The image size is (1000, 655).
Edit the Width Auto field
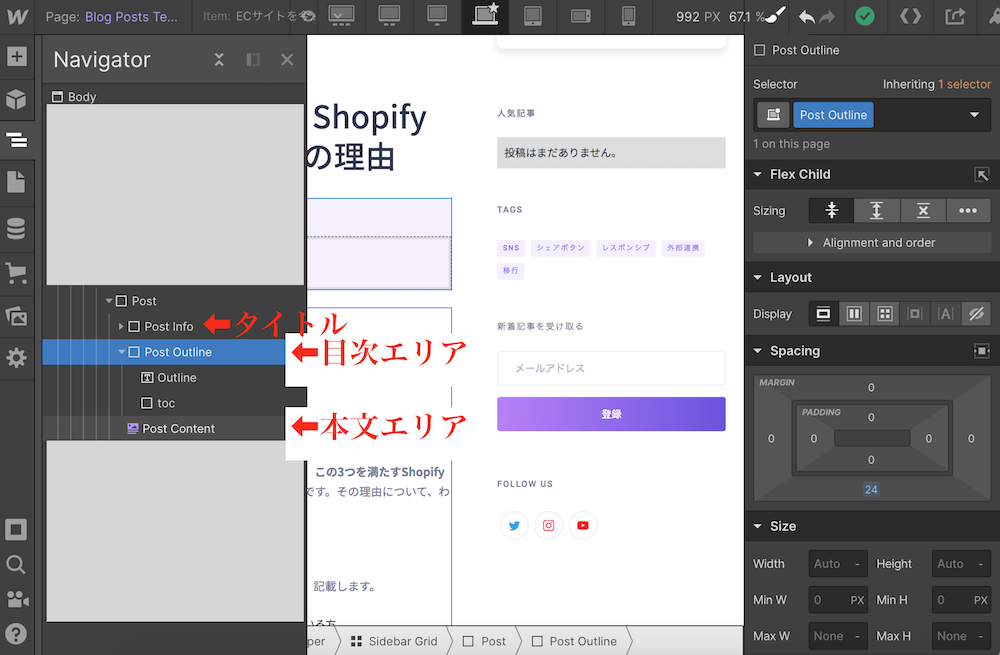[x=838, y=564]
